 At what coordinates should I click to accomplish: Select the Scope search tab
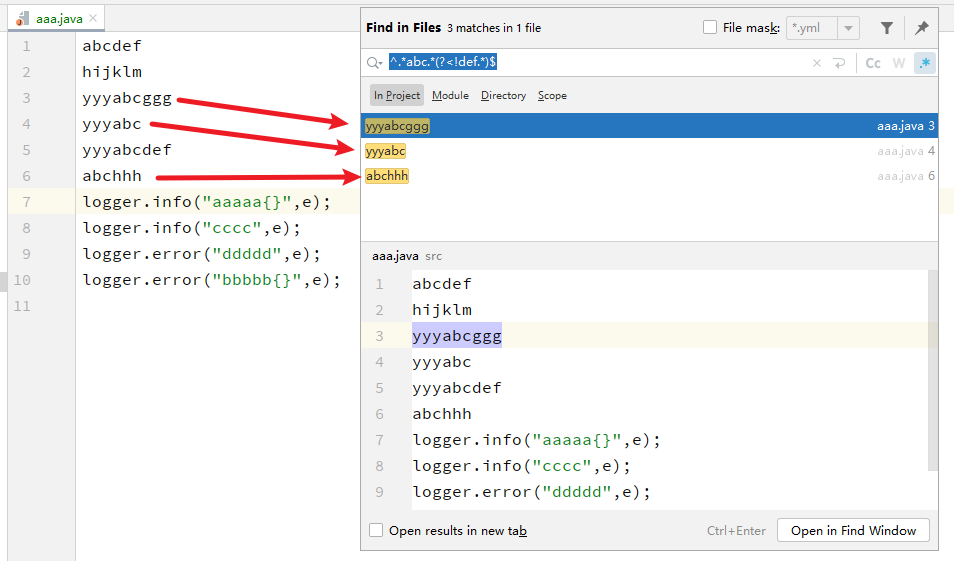point(552,96)
